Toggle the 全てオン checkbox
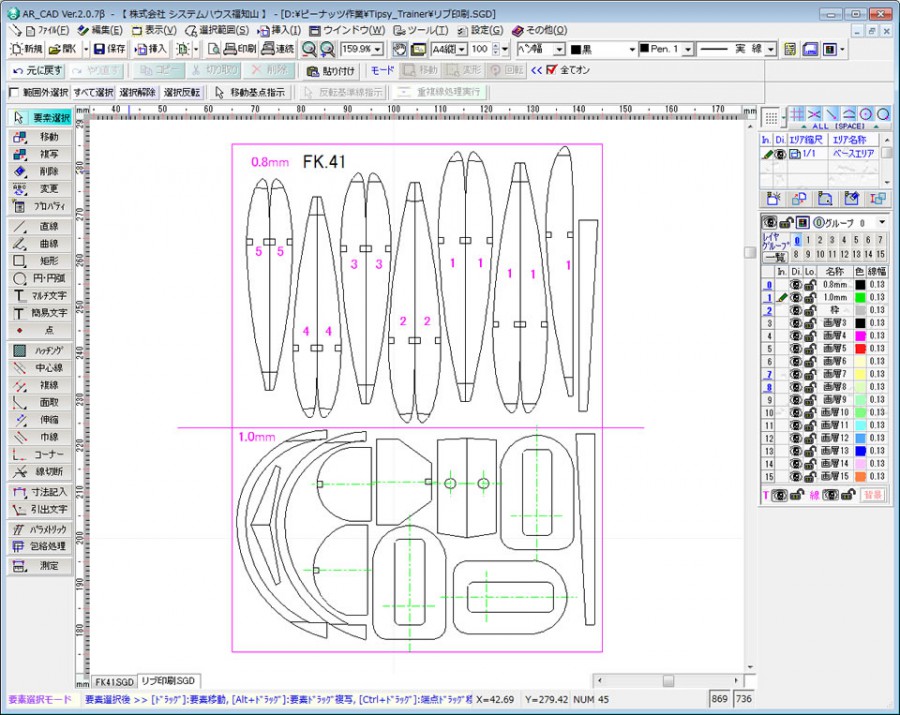 pos(550,71)
